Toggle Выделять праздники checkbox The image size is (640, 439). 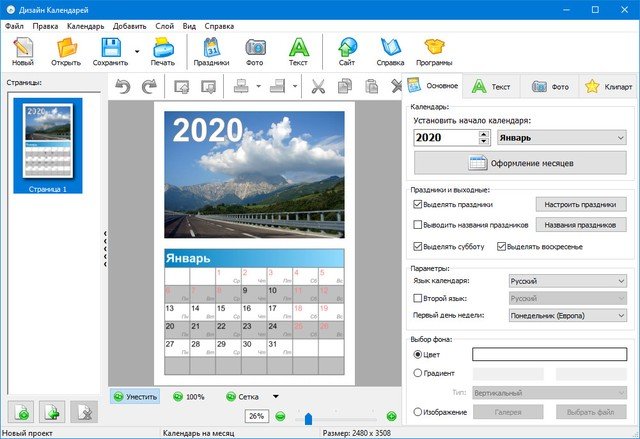pos(418,204)
